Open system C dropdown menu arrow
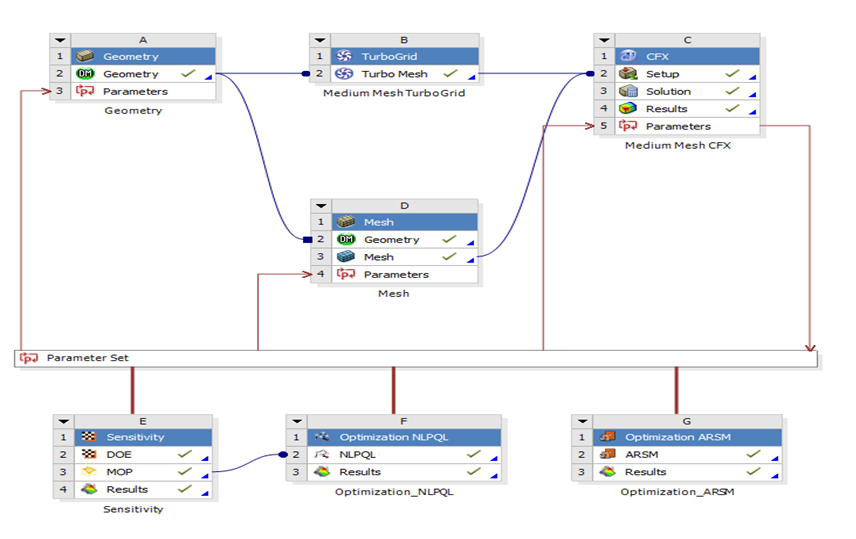The height and width of the screenshot is (539, 856). (x=604, y=40)
